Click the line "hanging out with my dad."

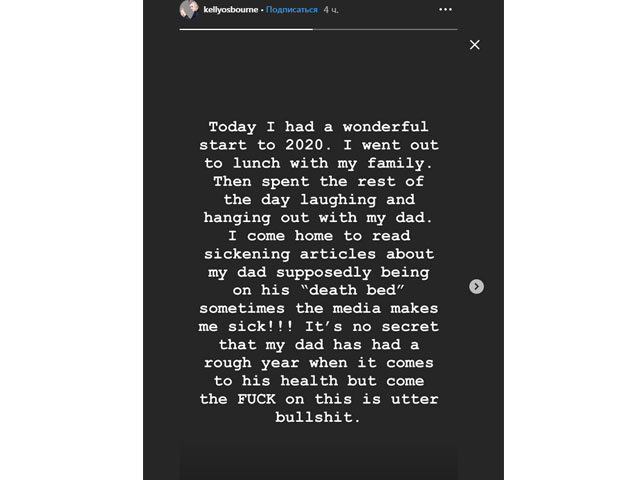click(318, 218)
